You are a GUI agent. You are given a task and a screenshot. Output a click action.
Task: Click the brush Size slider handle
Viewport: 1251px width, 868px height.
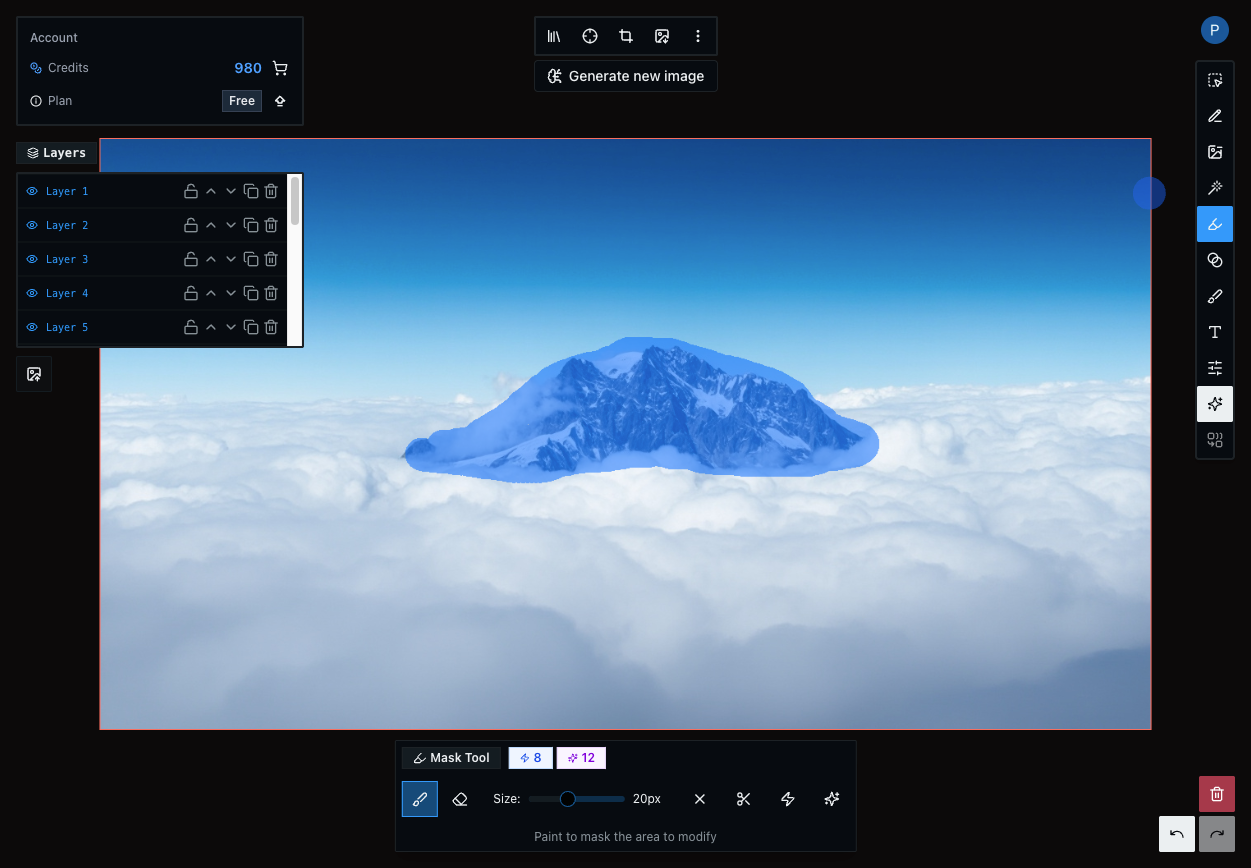[x=567, y=799]
